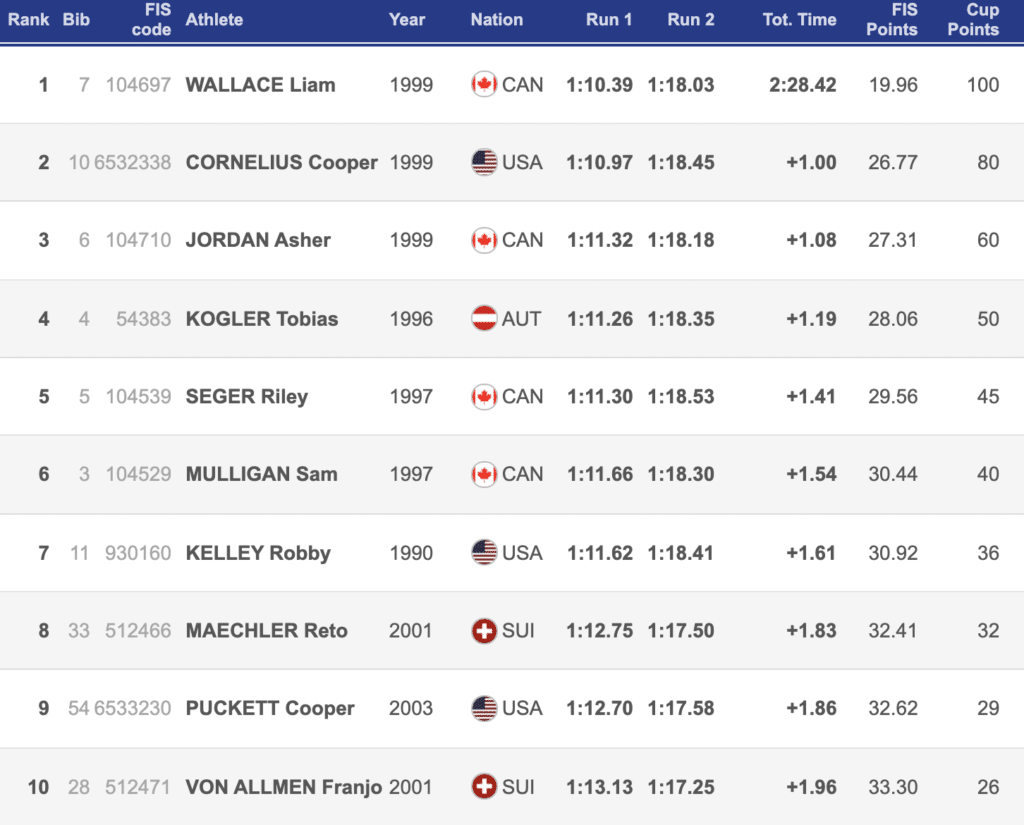
Task: Select the KOGLER Tobias athlete name
Action: tap(262, 319)
